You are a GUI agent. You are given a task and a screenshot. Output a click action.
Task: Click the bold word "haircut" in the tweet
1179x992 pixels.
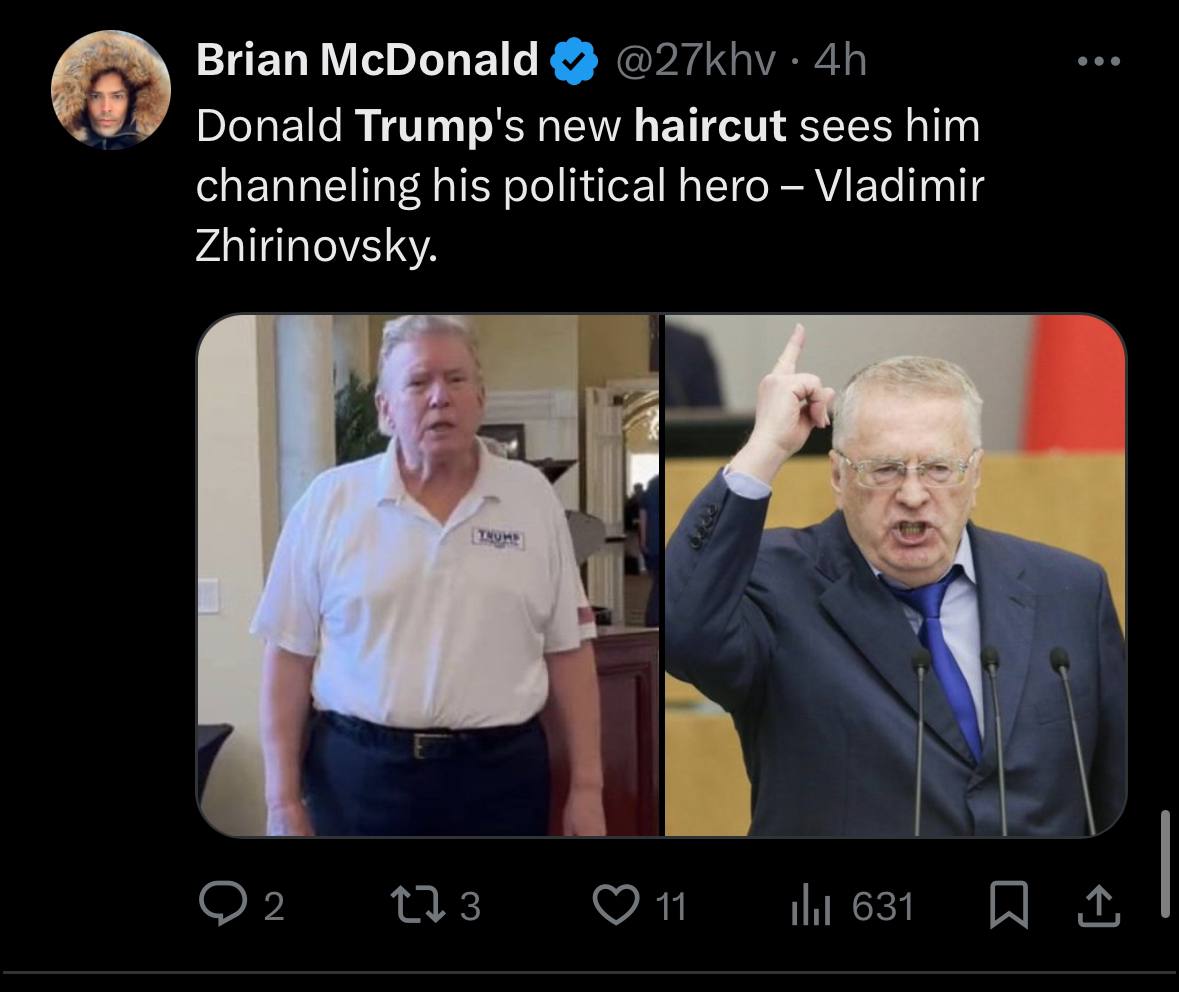pos(710,127)
